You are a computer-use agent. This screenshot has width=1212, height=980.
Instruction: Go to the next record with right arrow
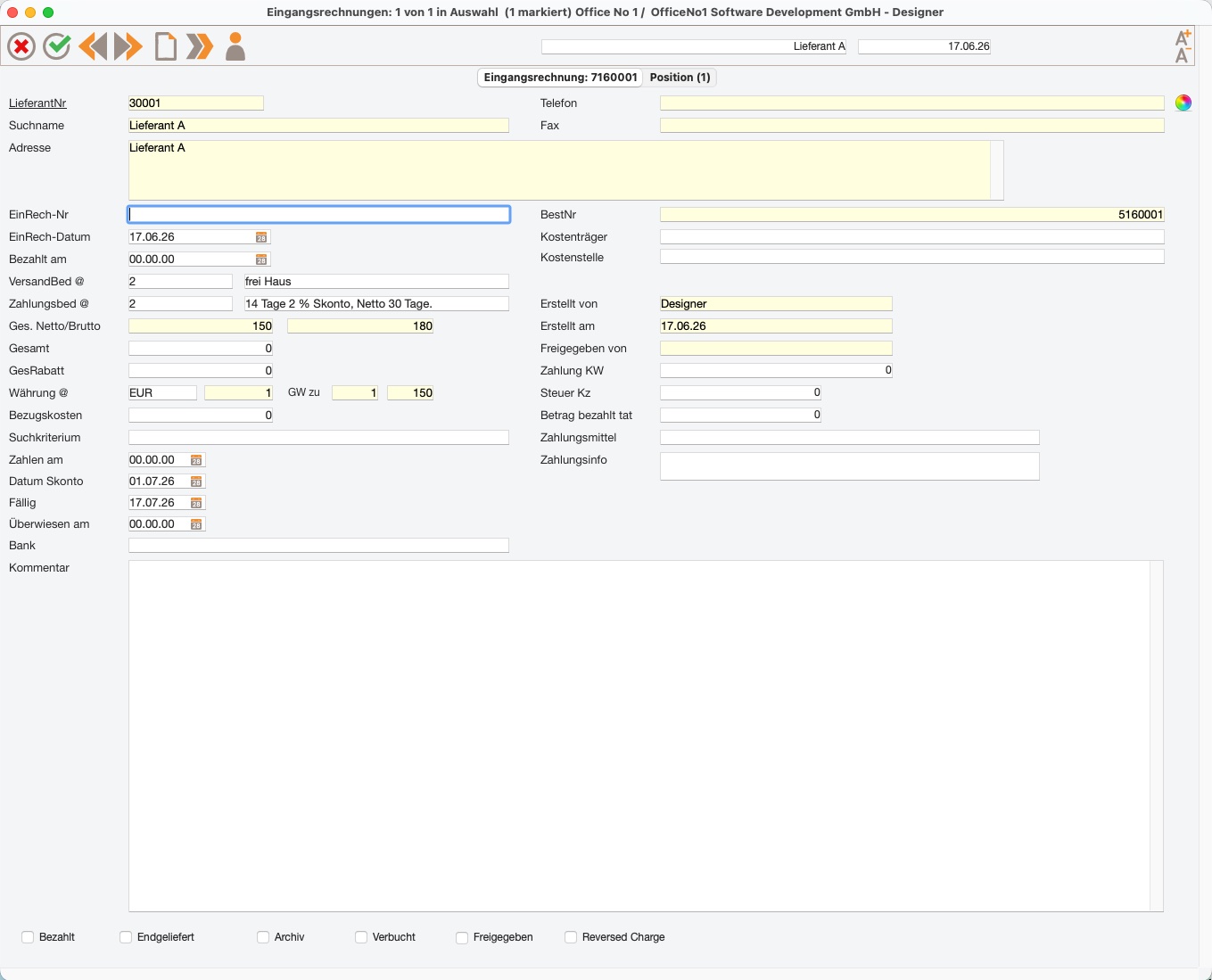(x=128, y=46)
